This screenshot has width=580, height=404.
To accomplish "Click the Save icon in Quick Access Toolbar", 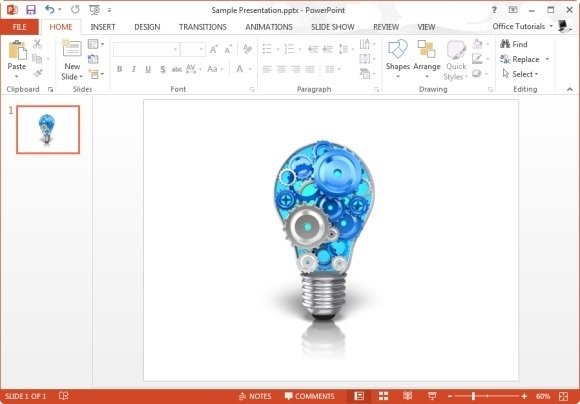I will pos(31,10).
